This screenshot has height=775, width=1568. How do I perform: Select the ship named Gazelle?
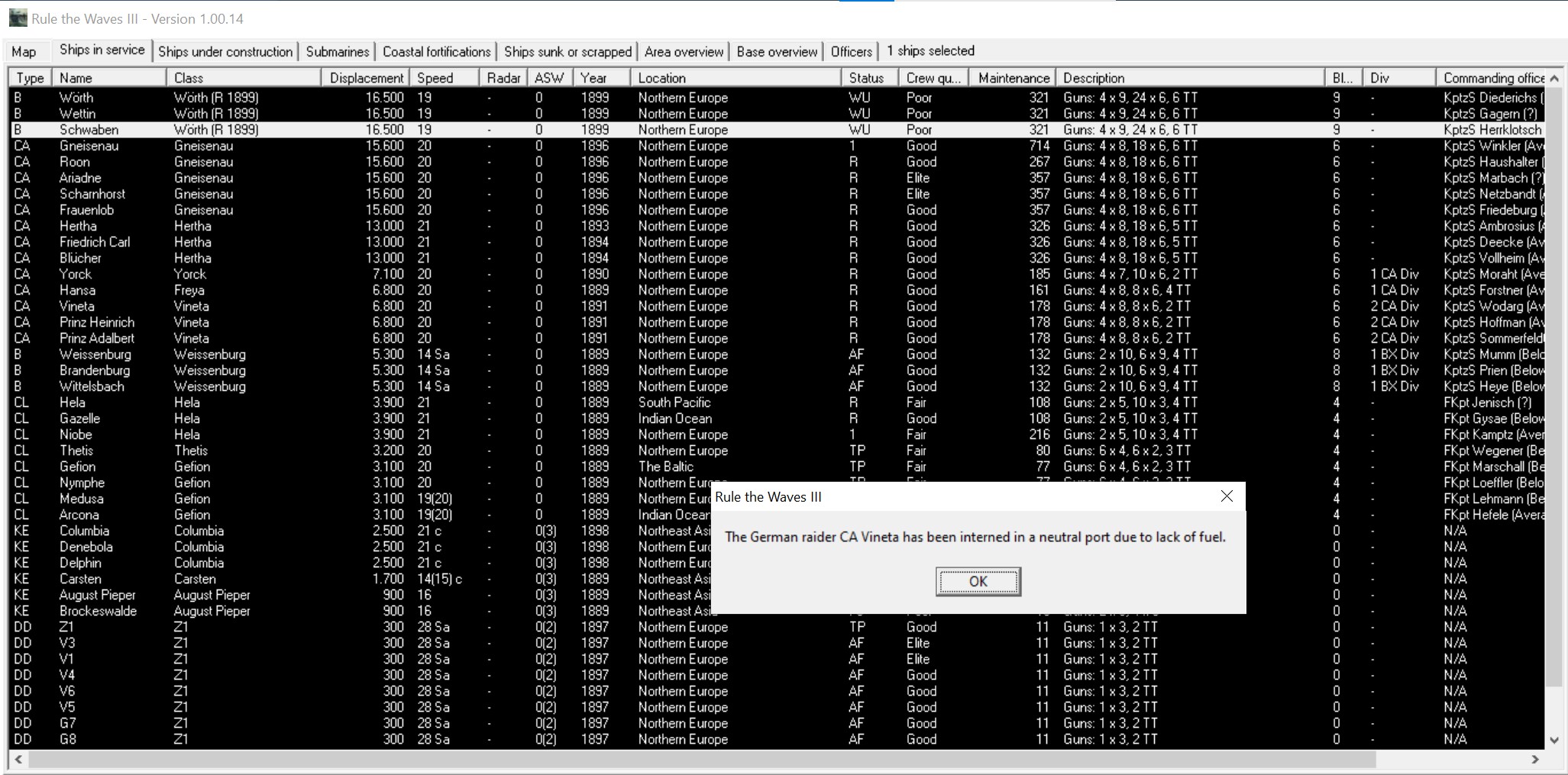pyautogui.click(x=776, y=418)
